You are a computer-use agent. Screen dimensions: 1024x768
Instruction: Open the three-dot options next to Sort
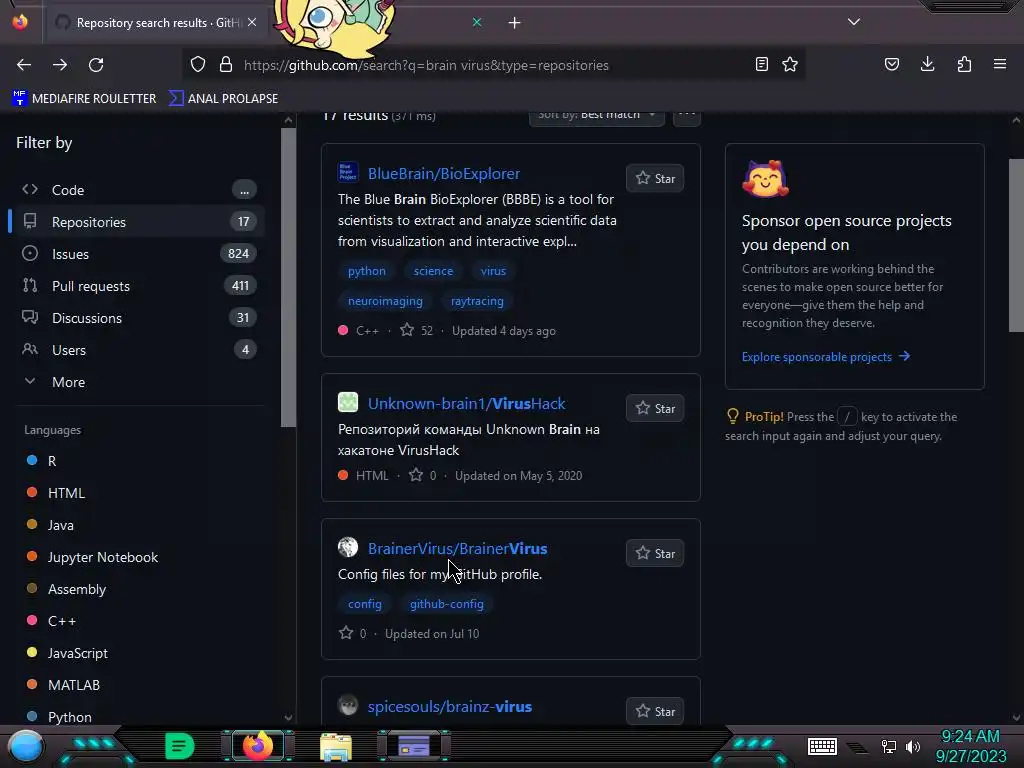686,116
